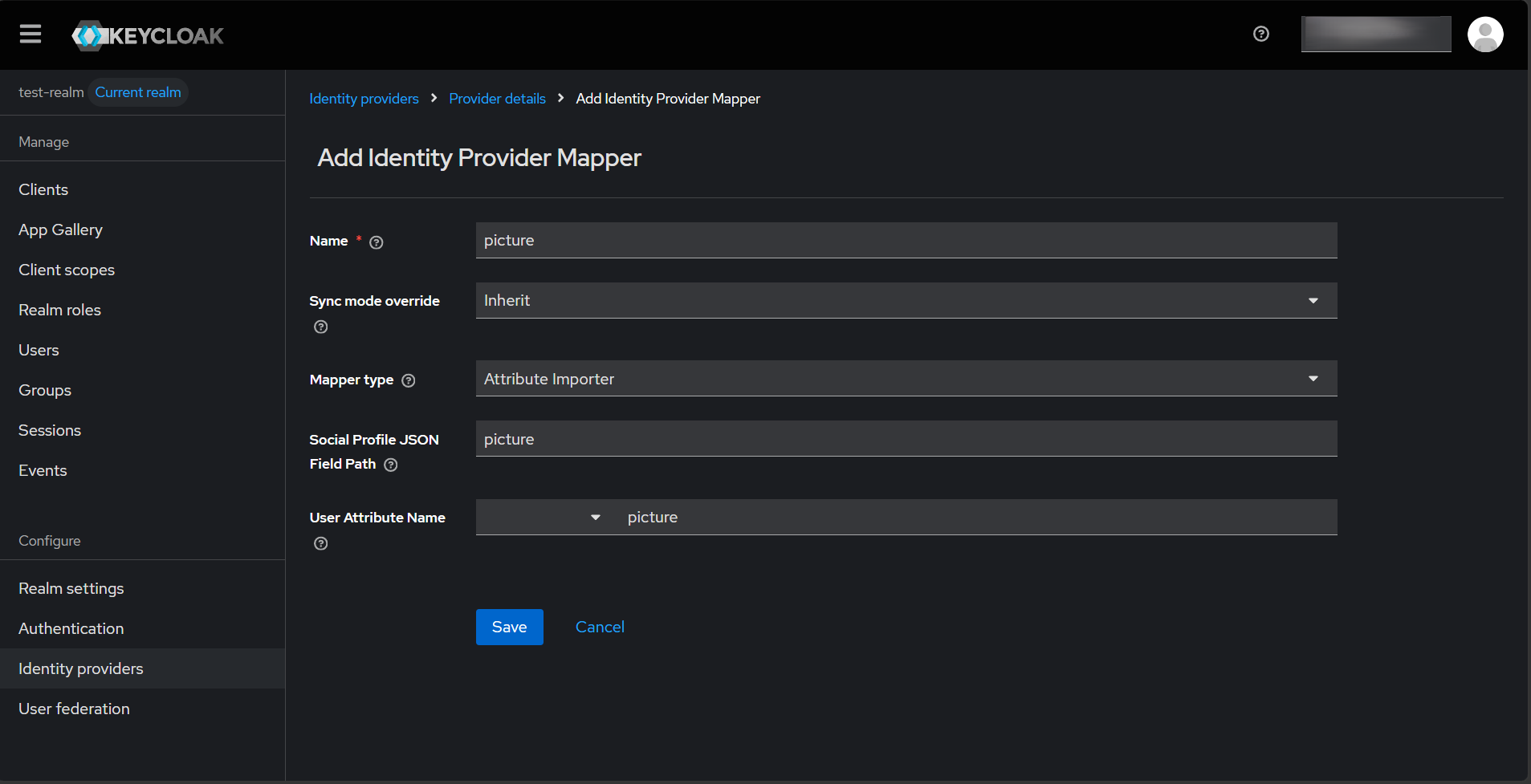Open Groups in sidebar
The height and width of the screenshot is (784, 1531).
[45, 390]
